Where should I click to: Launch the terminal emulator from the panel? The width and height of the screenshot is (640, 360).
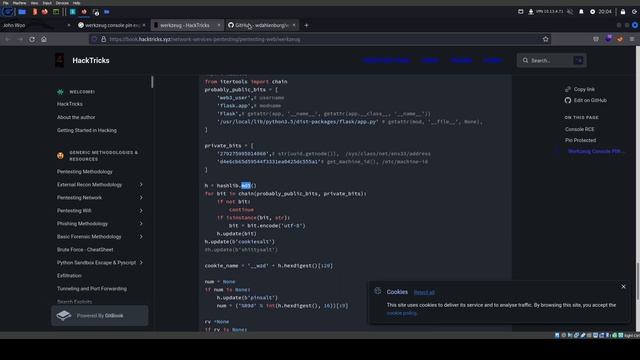tap(56, 12)
